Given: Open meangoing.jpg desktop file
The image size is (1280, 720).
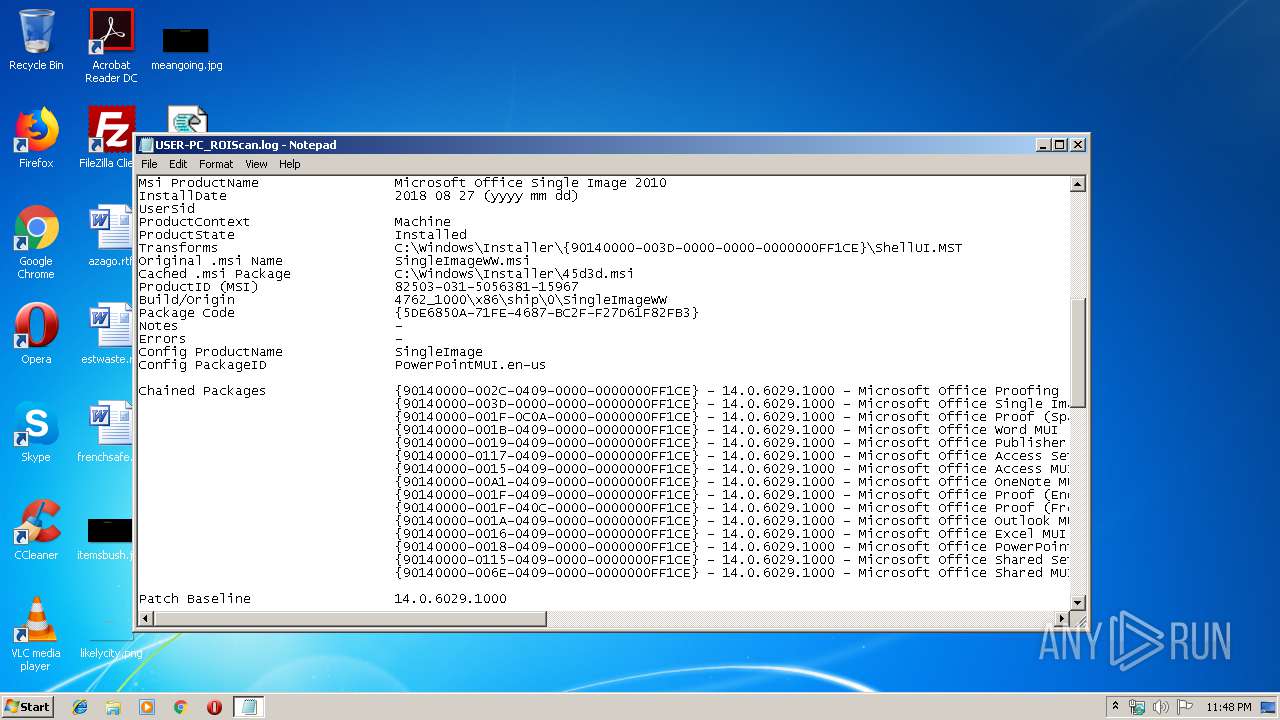Looking at the screenshot, I should 186,48.
